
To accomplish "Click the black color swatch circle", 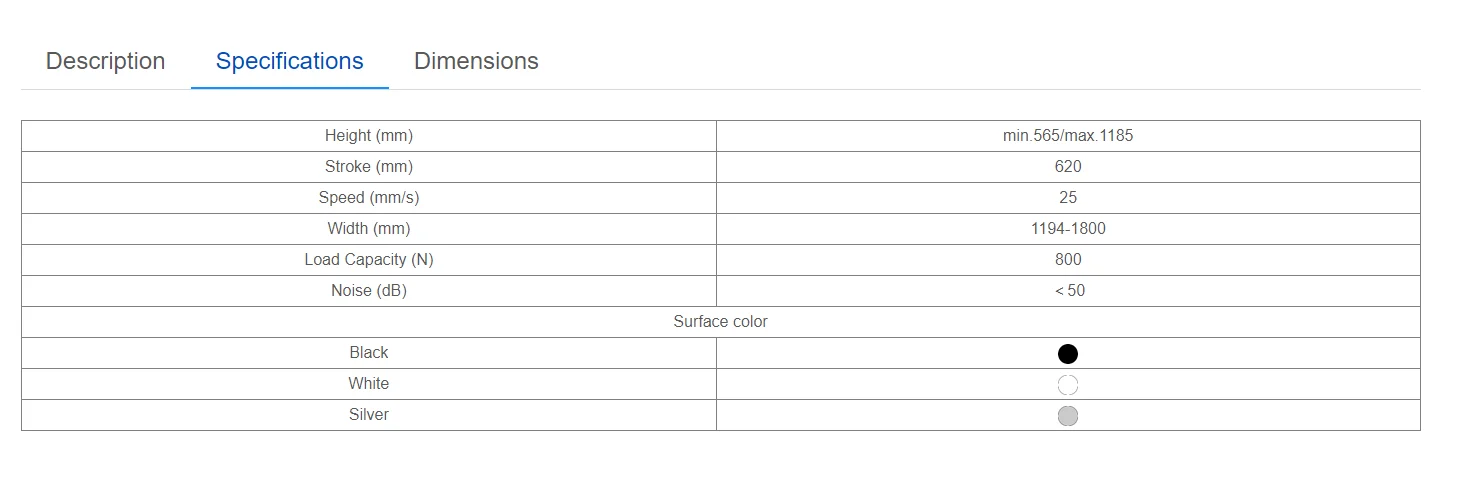I will [1068, 354].
